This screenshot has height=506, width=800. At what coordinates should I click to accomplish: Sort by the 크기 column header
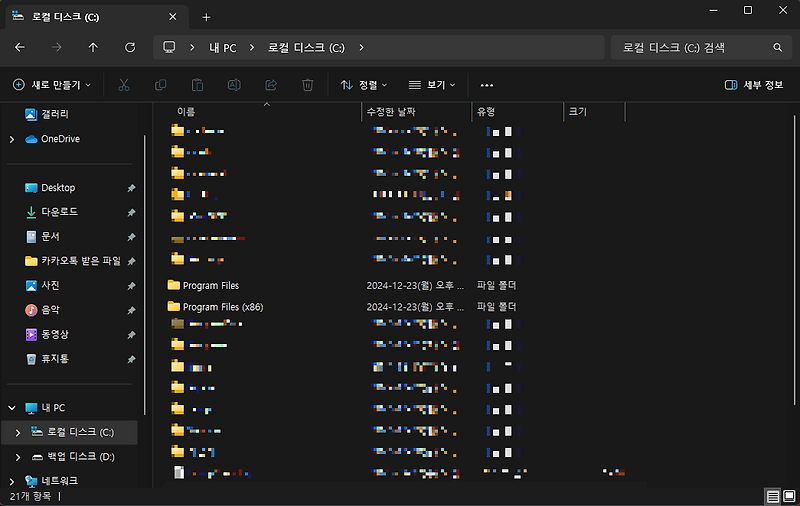tap(578, 112)
